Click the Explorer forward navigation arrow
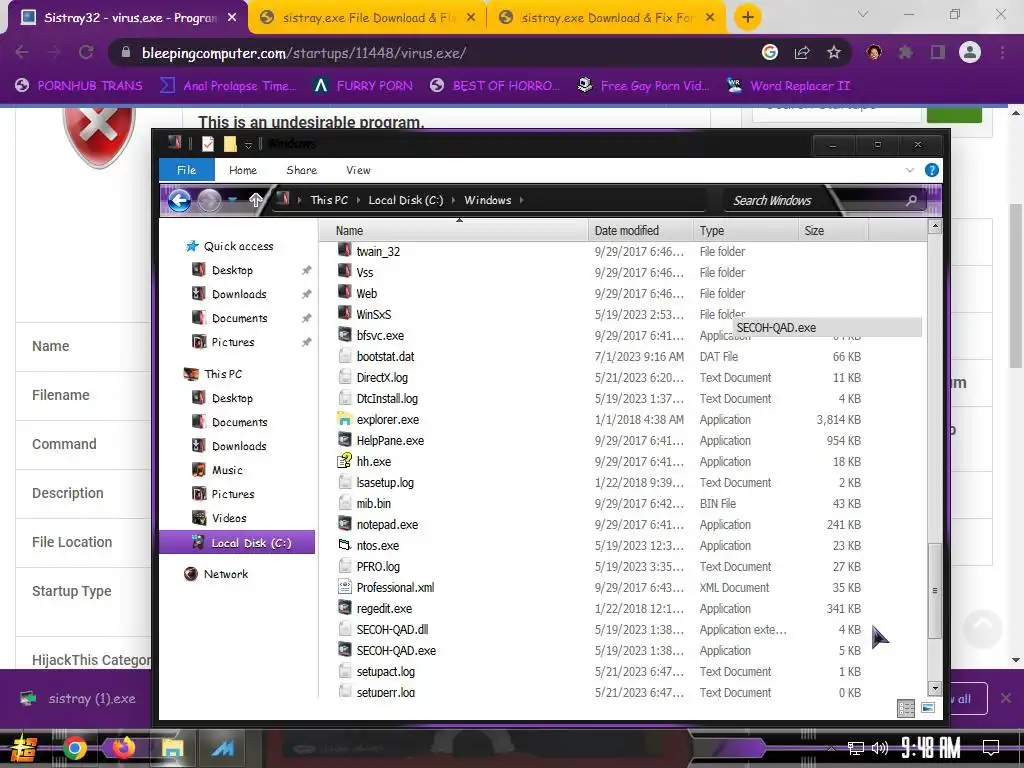The image size is (1024, 768). 209,200
